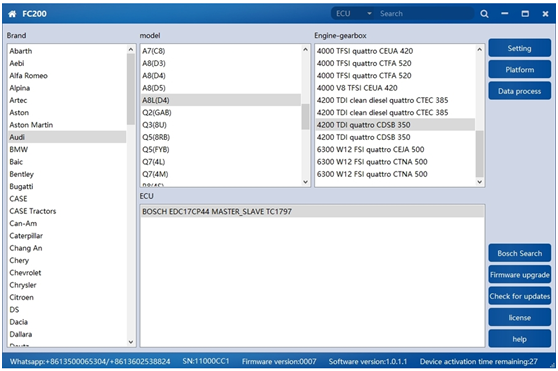Click the Platform button
The width and height of the screenshot is (558, 371).
tap(520, 70)
